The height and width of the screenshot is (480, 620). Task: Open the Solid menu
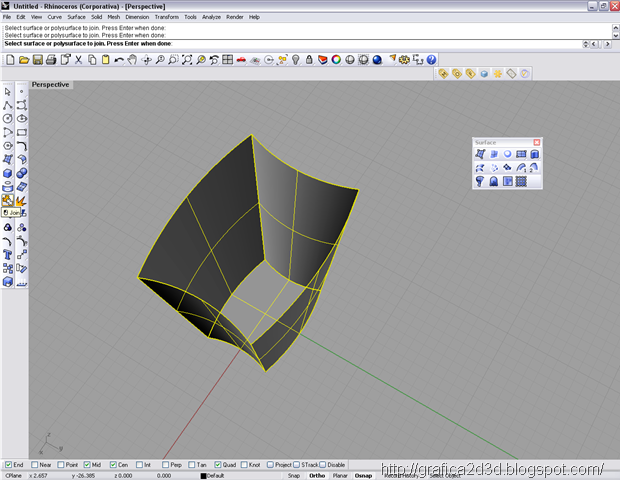click(x=96, y=17)
